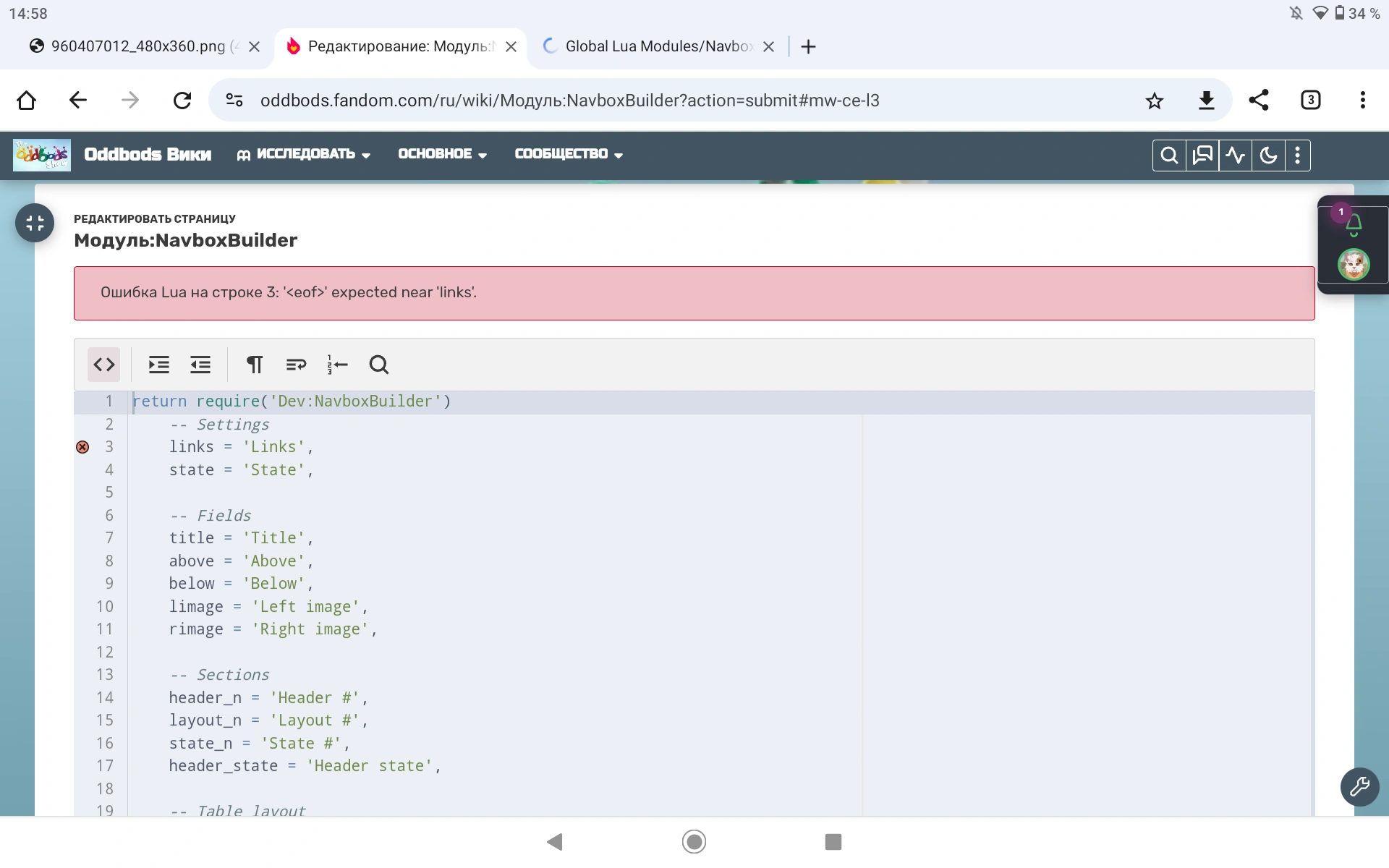The image size is (1389, 868).
Task: Open editor search magnifier icon
Action: tap(378, 365)
